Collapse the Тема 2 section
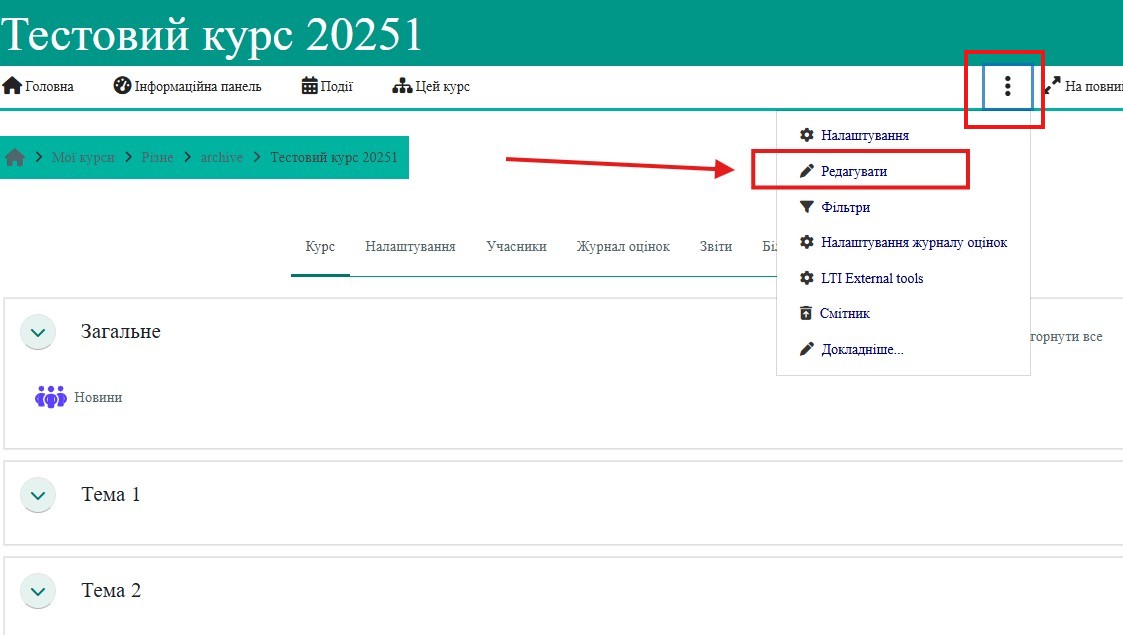 38,591
